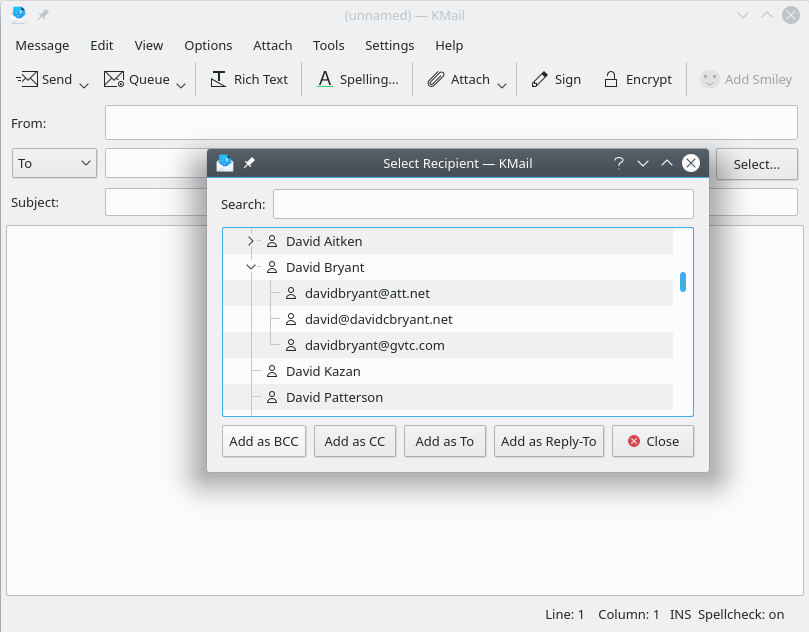Click the pin icon in dialog titlebar
Screen dimensions: 809x632
click(x=249, y=163)
